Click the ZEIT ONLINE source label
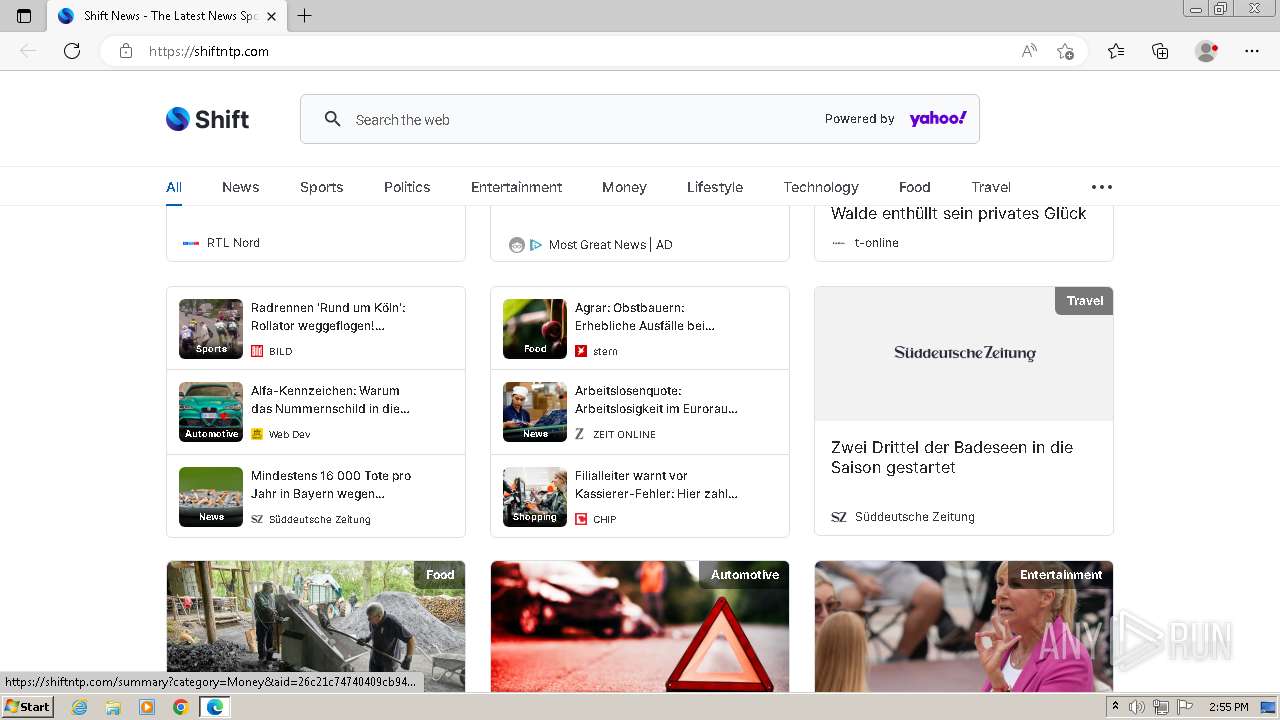1280x720 pixels. click(624, 434)
